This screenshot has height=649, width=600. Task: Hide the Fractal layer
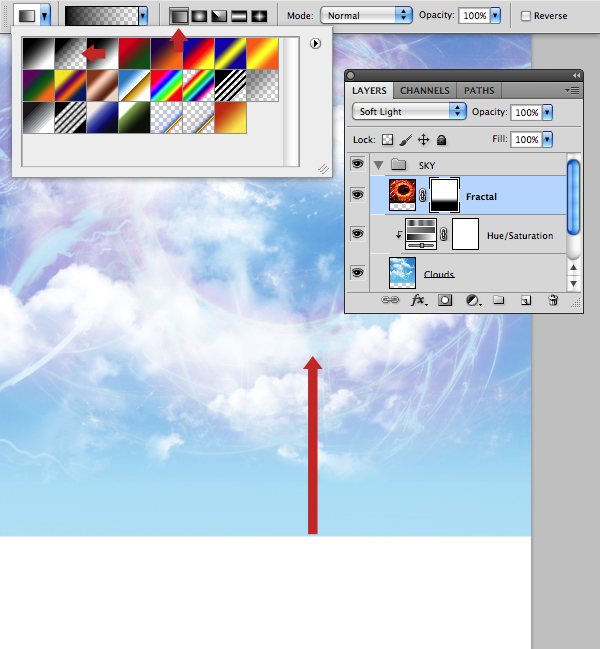358,195
